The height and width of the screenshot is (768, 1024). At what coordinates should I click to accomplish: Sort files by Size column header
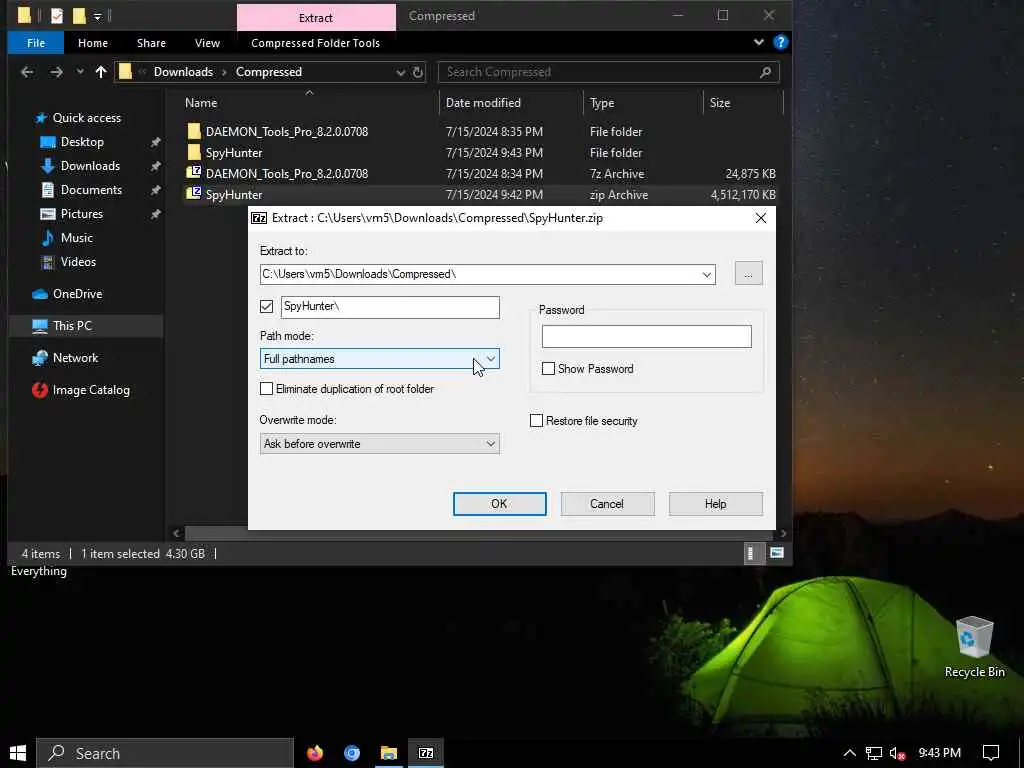point(720,103)
